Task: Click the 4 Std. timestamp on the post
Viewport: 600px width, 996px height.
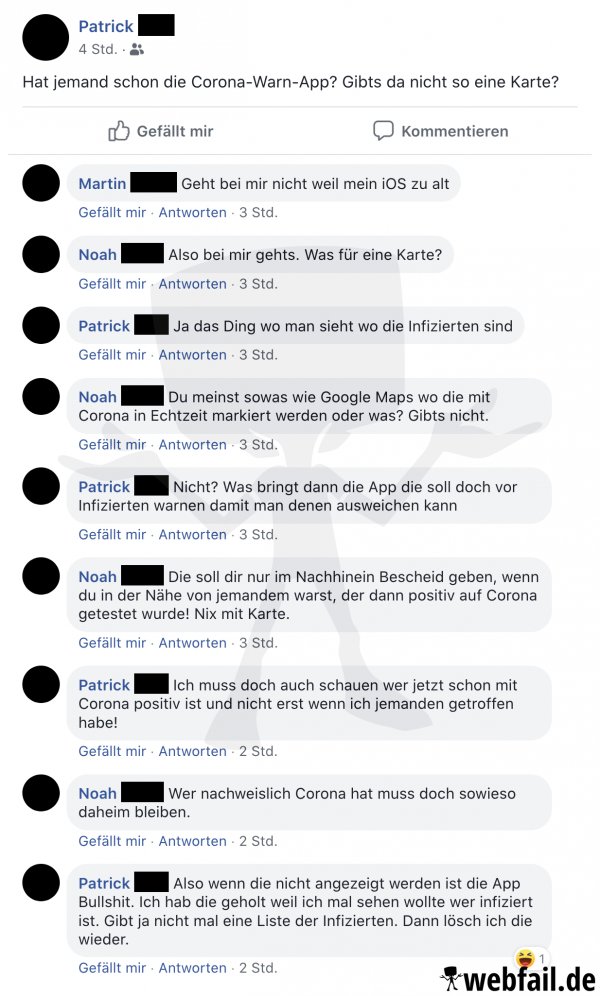Action: click(98, 49)
